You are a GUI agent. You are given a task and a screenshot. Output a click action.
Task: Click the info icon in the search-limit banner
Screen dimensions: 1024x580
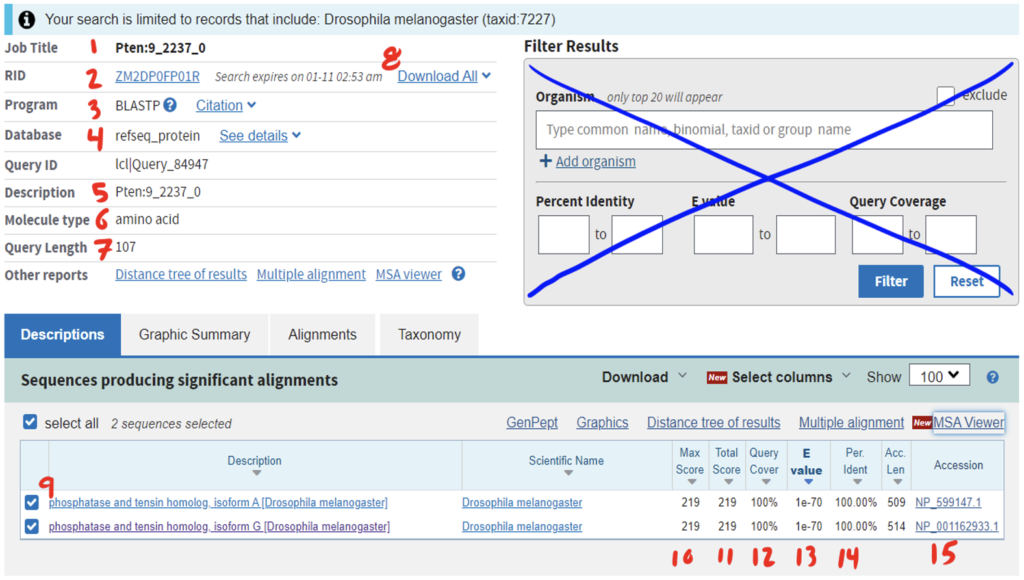(26, 19)
